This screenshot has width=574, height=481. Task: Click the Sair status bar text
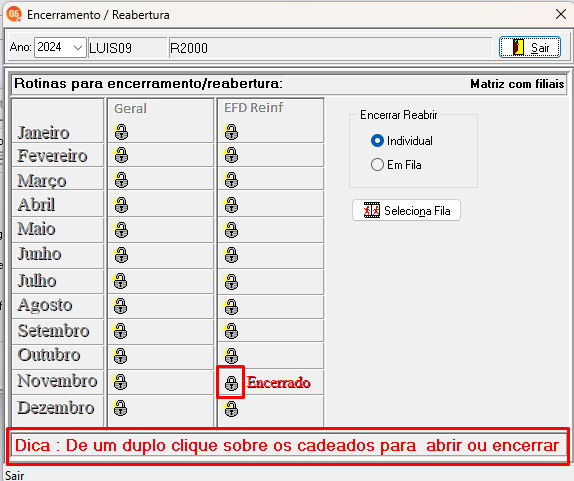(15, 476)
